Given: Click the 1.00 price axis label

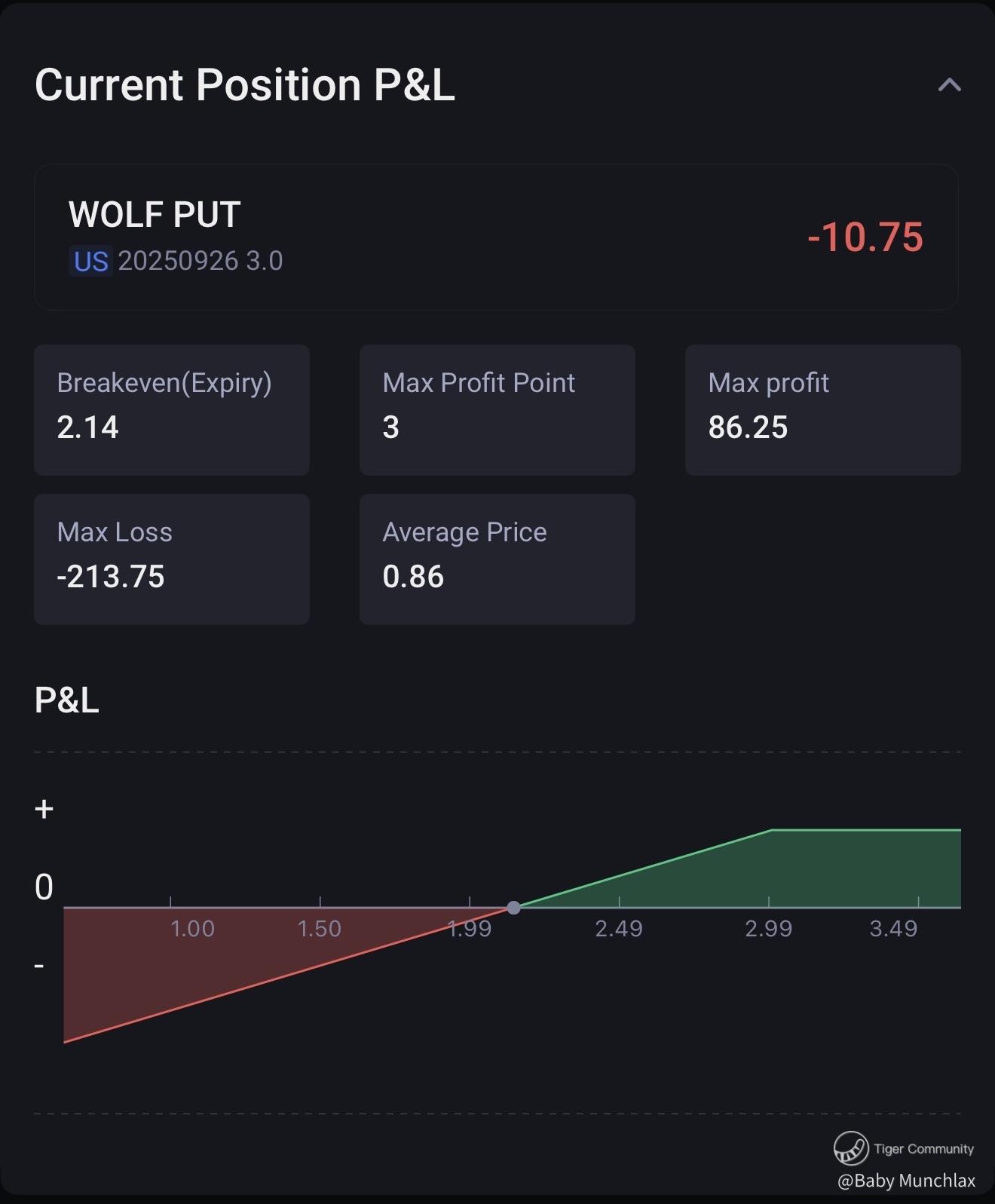Looking at the screenshot, I should pyautogui.click(x=192, y=929).
